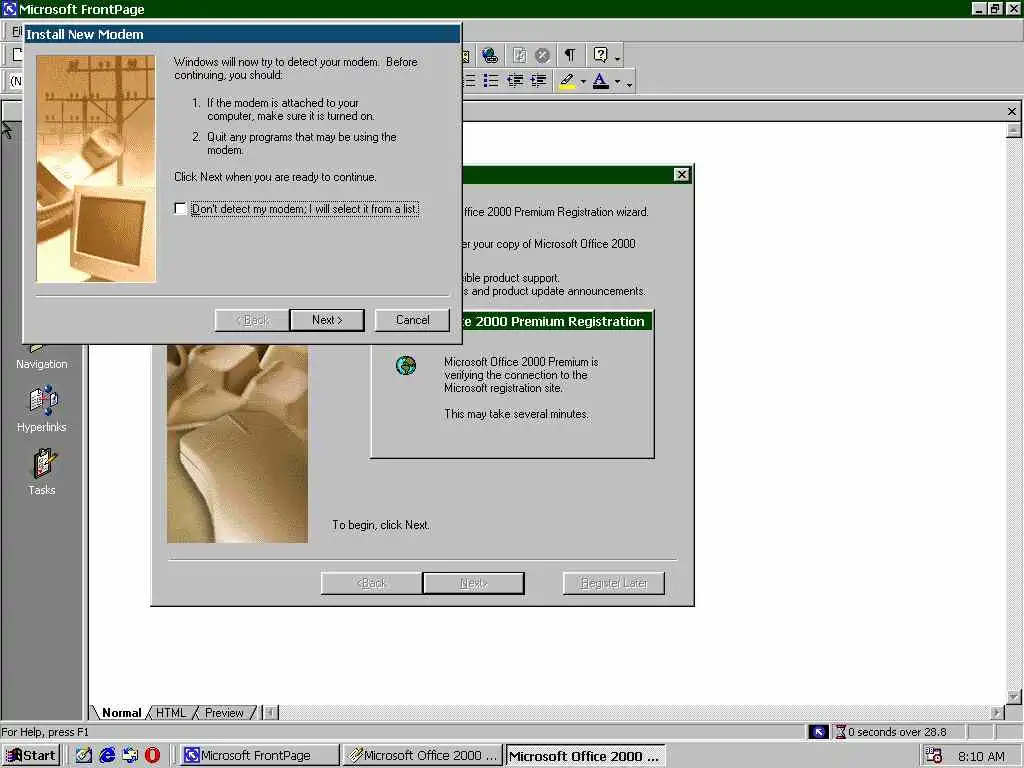Click FrontPage title bar application icon
The height and width of the screenshot is (768, 1024).
[x=10, y=9]
